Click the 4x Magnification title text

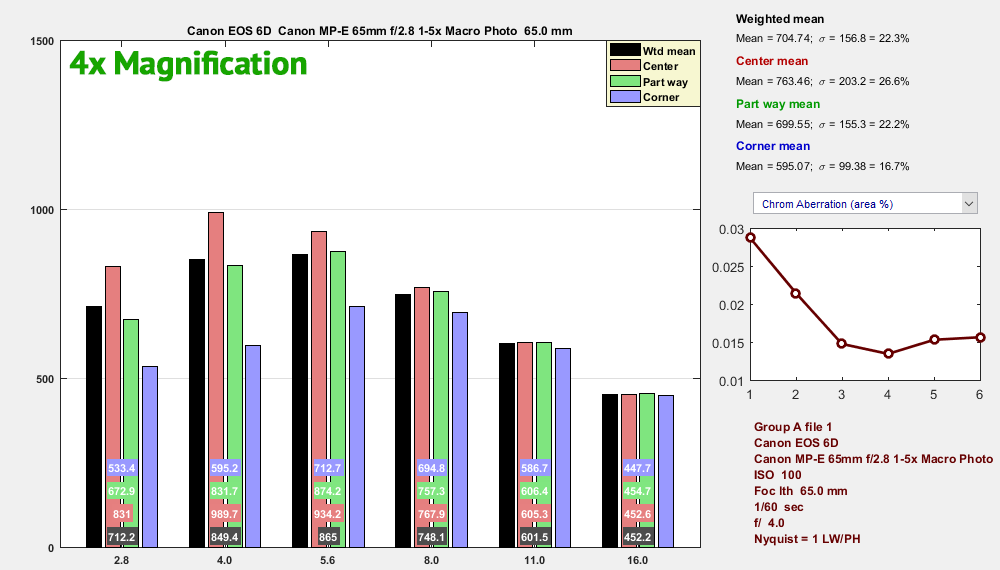(x=188, y=64)
